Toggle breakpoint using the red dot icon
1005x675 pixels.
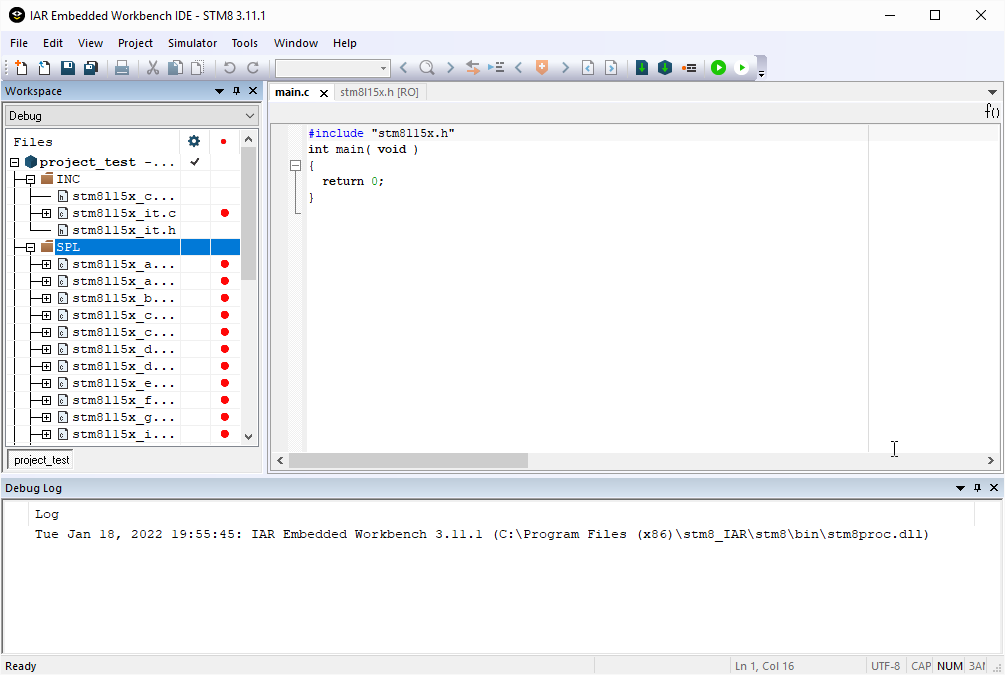pos(689,67)
